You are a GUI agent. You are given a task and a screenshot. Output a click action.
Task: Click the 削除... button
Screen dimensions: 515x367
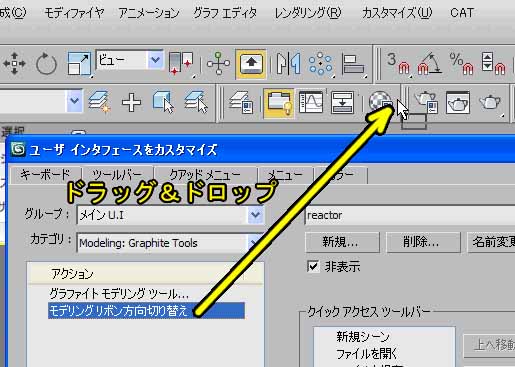click(423, 242)
